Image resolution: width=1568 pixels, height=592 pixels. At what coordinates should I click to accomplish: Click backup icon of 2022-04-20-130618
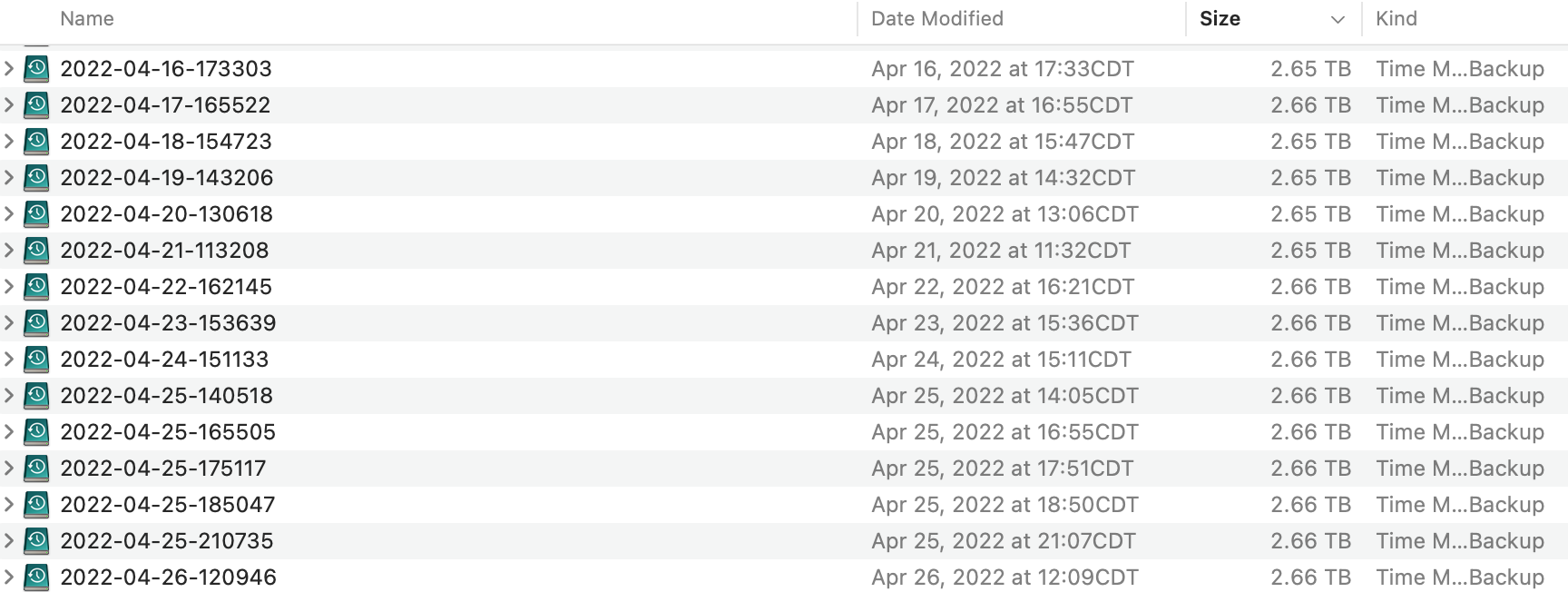[x=36, y=214]
